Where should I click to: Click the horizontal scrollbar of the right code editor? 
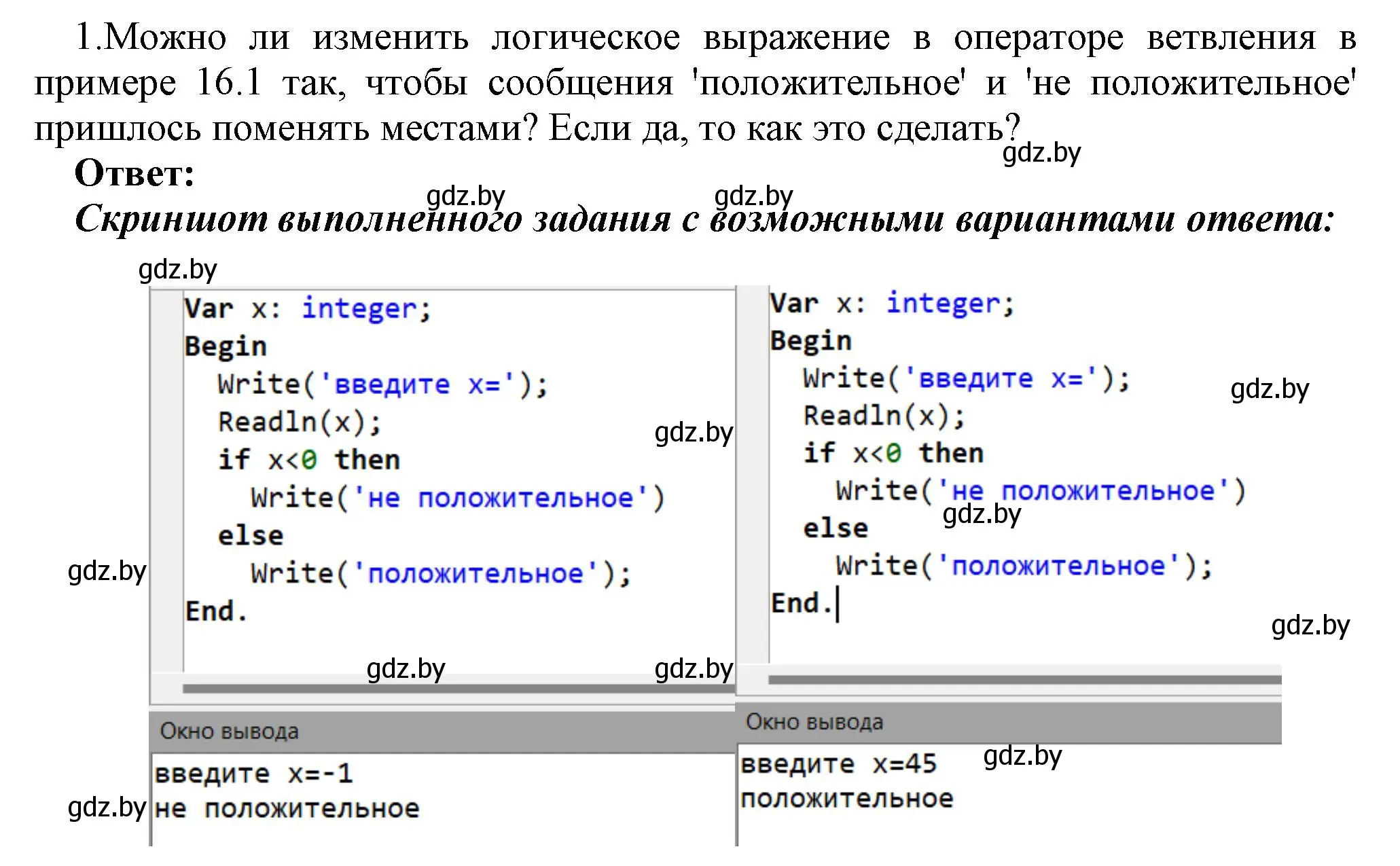click(1025, 679)
